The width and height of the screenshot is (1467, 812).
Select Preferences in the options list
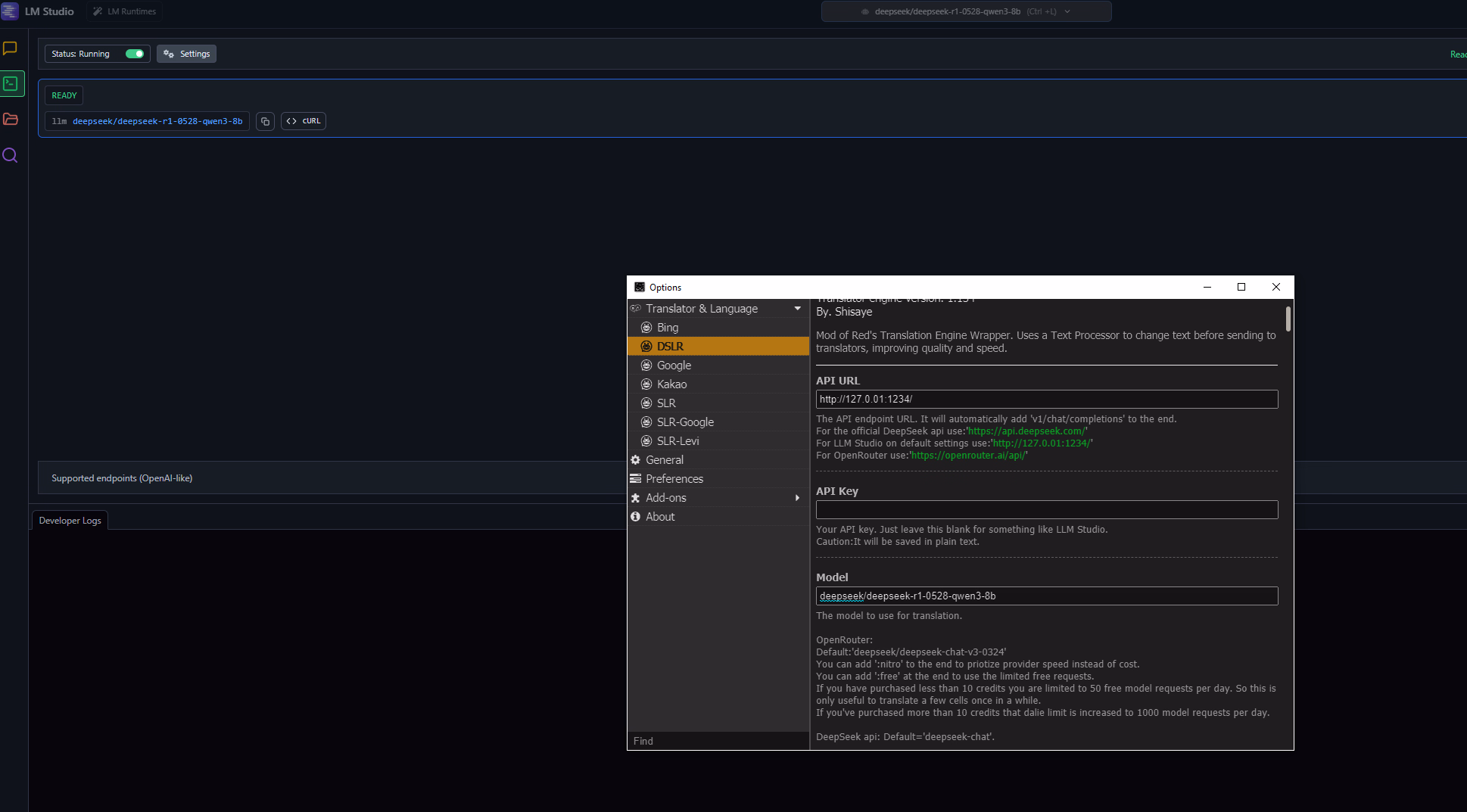[x=674, y=479]
